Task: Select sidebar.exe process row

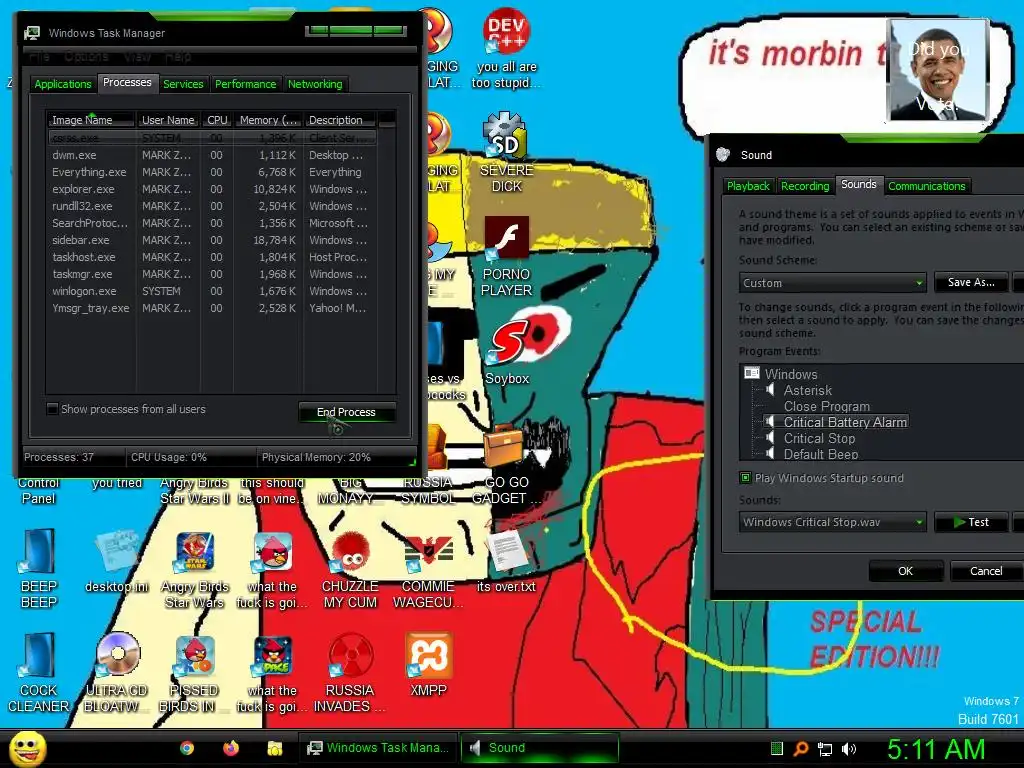Action: coord(212,240)
